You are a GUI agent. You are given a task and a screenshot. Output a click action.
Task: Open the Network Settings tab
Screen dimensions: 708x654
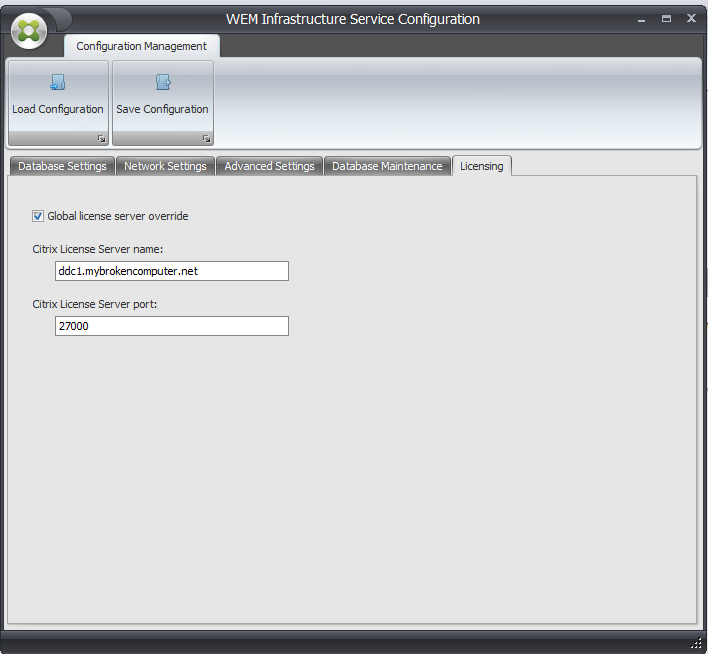[x=165, y=166]
